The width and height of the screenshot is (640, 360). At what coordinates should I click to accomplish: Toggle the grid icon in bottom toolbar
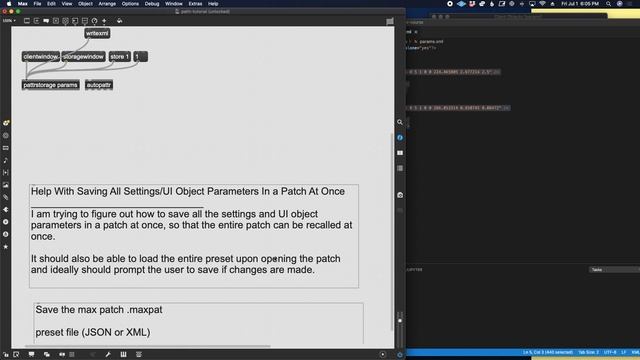[72, 355]
